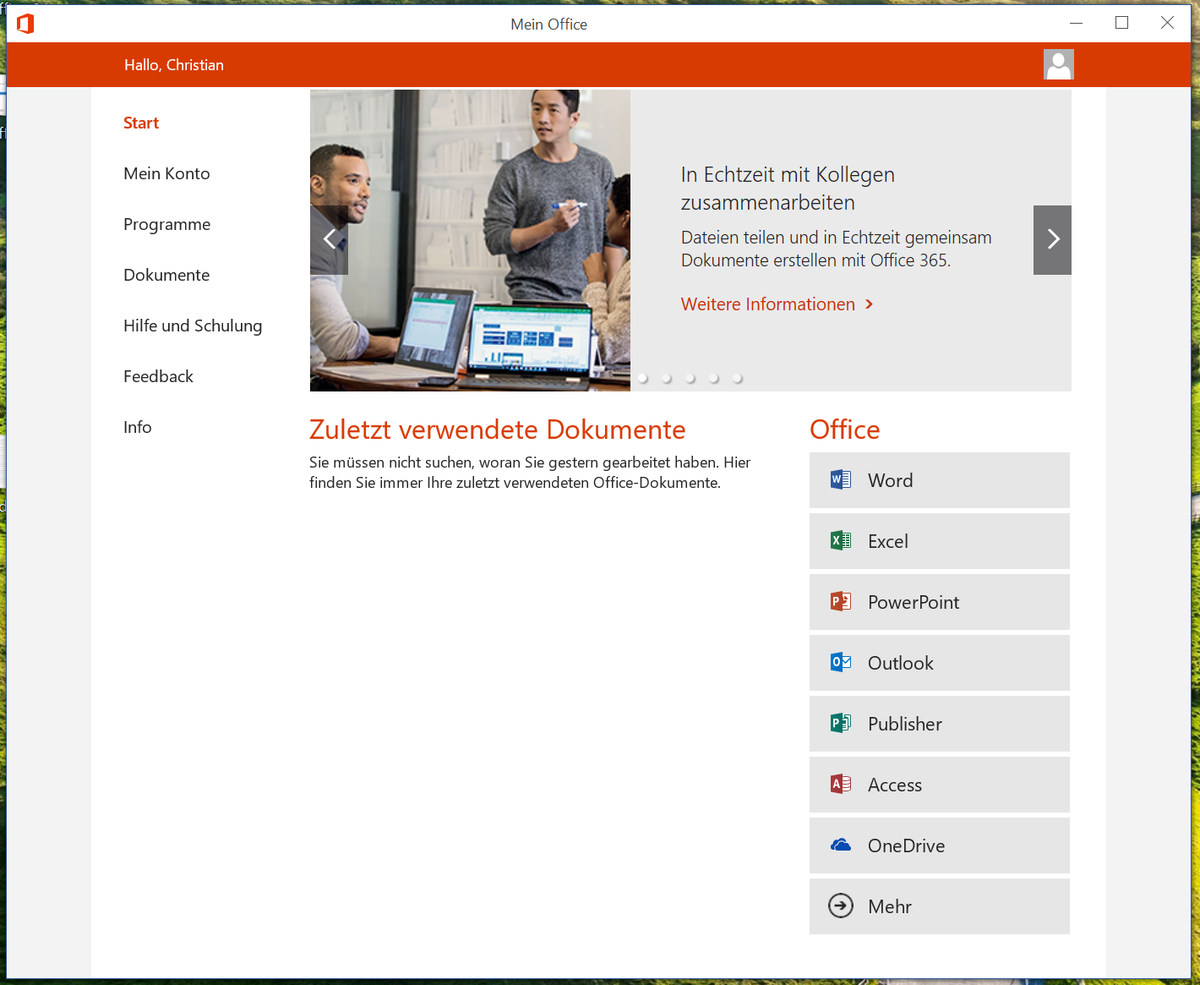Image resolution: width=1200 pixels, height=985 pixels.
Task: Open OneDrive via the blue cloud icon
Action: coord(841,846)
